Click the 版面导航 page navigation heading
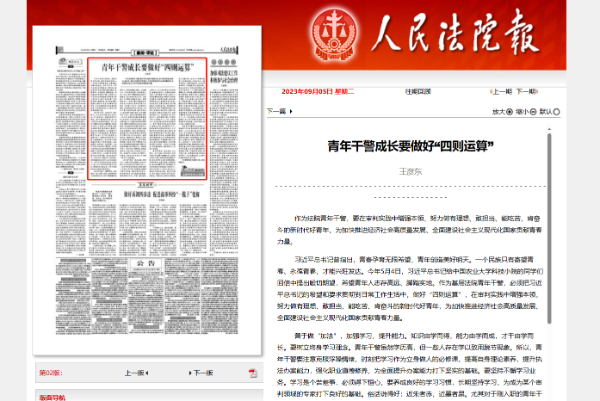600x401 pixels. tap(27, 395)
